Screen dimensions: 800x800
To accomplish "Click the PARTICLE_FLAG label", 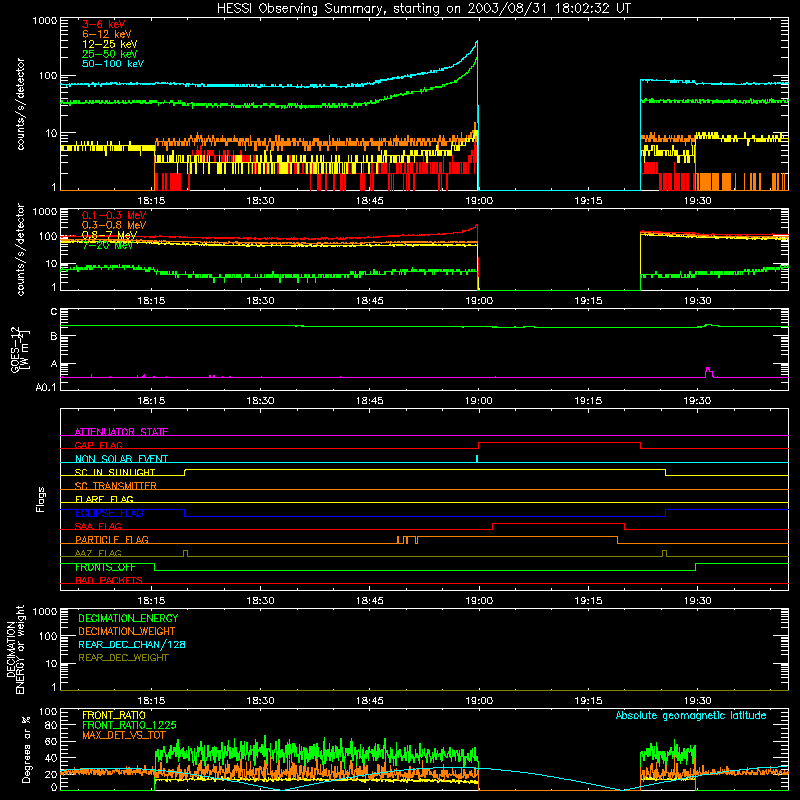I will pyautogui.click(x=112, y=540).
